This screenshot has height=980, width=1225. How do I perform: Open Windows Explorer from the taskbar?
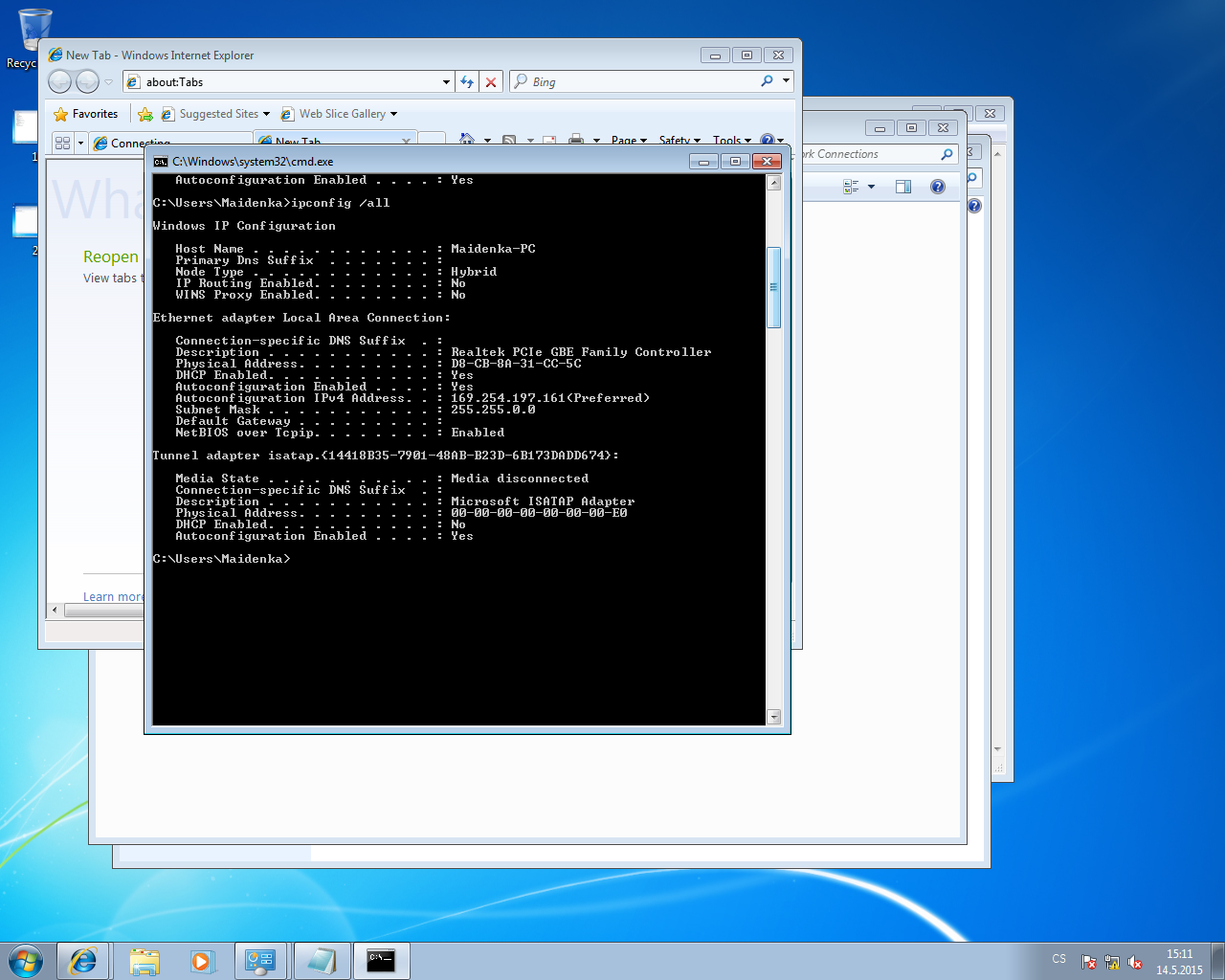point(145,961)
